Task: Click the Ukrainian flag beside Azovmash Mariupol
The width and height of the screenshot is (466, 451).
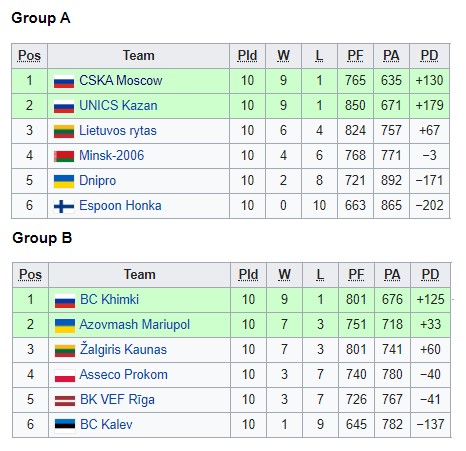Action: point(65,325)
